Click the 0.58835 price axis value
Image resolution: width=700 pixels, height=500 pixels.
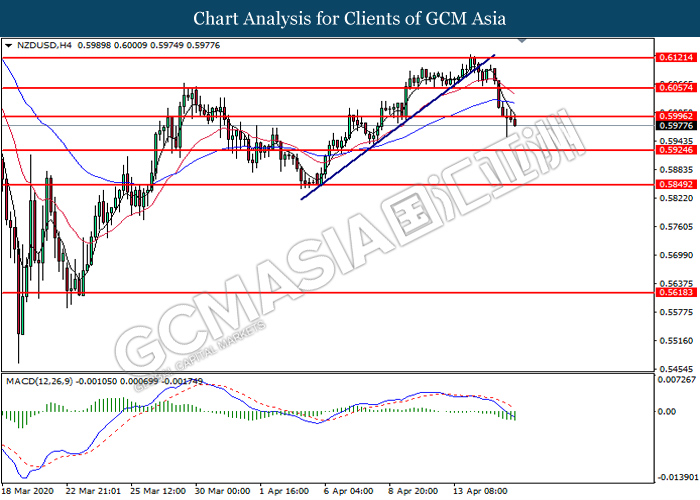(x=676, y=170)
